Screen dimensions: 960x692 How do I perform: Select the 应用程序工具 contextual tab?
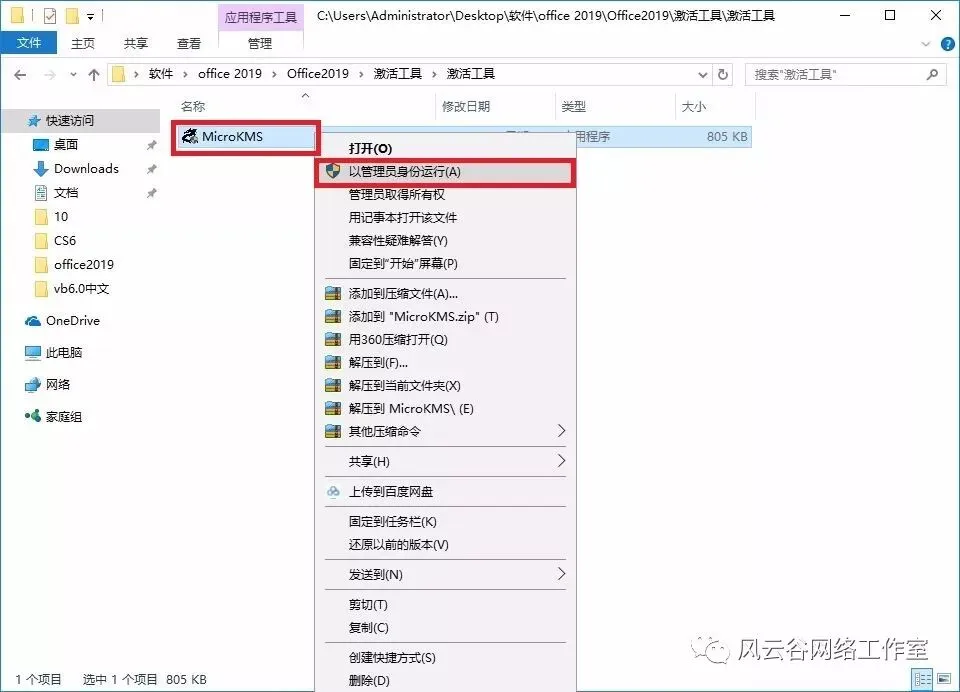click(x=260, y=17)
